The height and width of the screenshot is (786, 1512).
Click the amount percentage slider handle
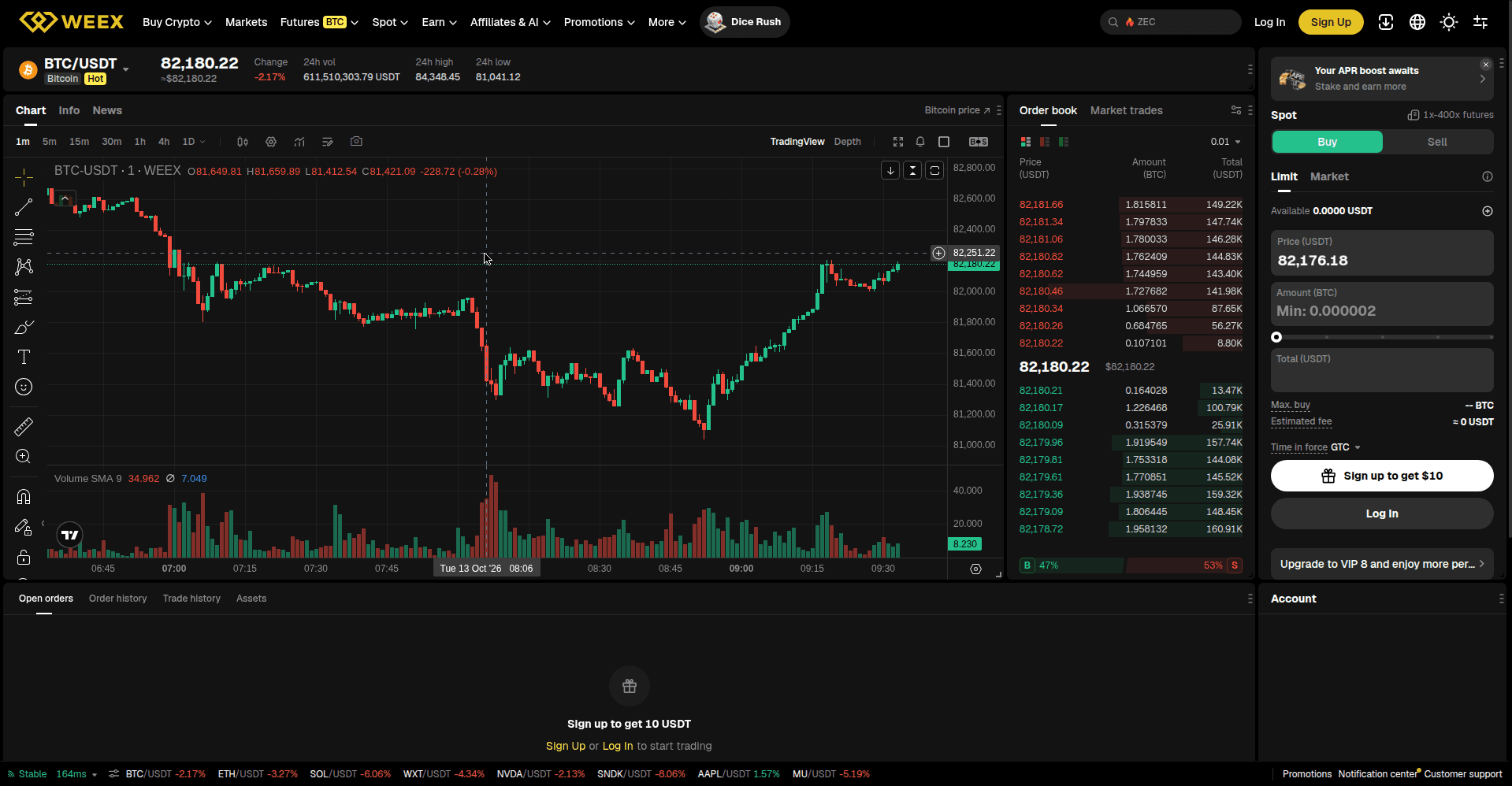[1276, 337]
